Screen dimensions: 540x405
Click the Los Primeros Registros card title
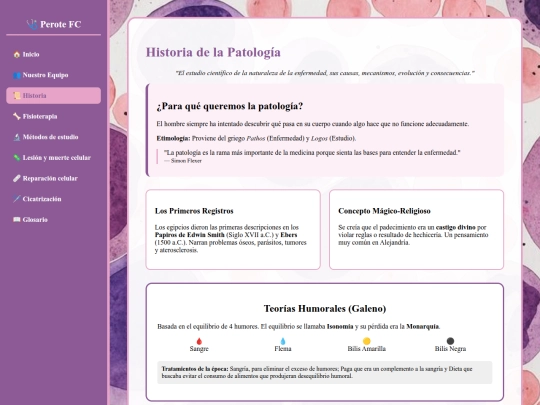click(194, 211)
